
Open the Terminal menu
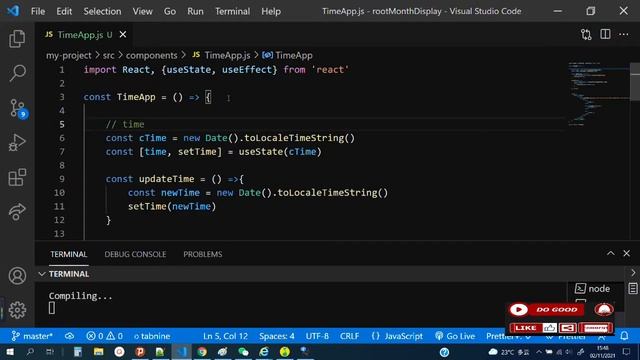[233, 11]
